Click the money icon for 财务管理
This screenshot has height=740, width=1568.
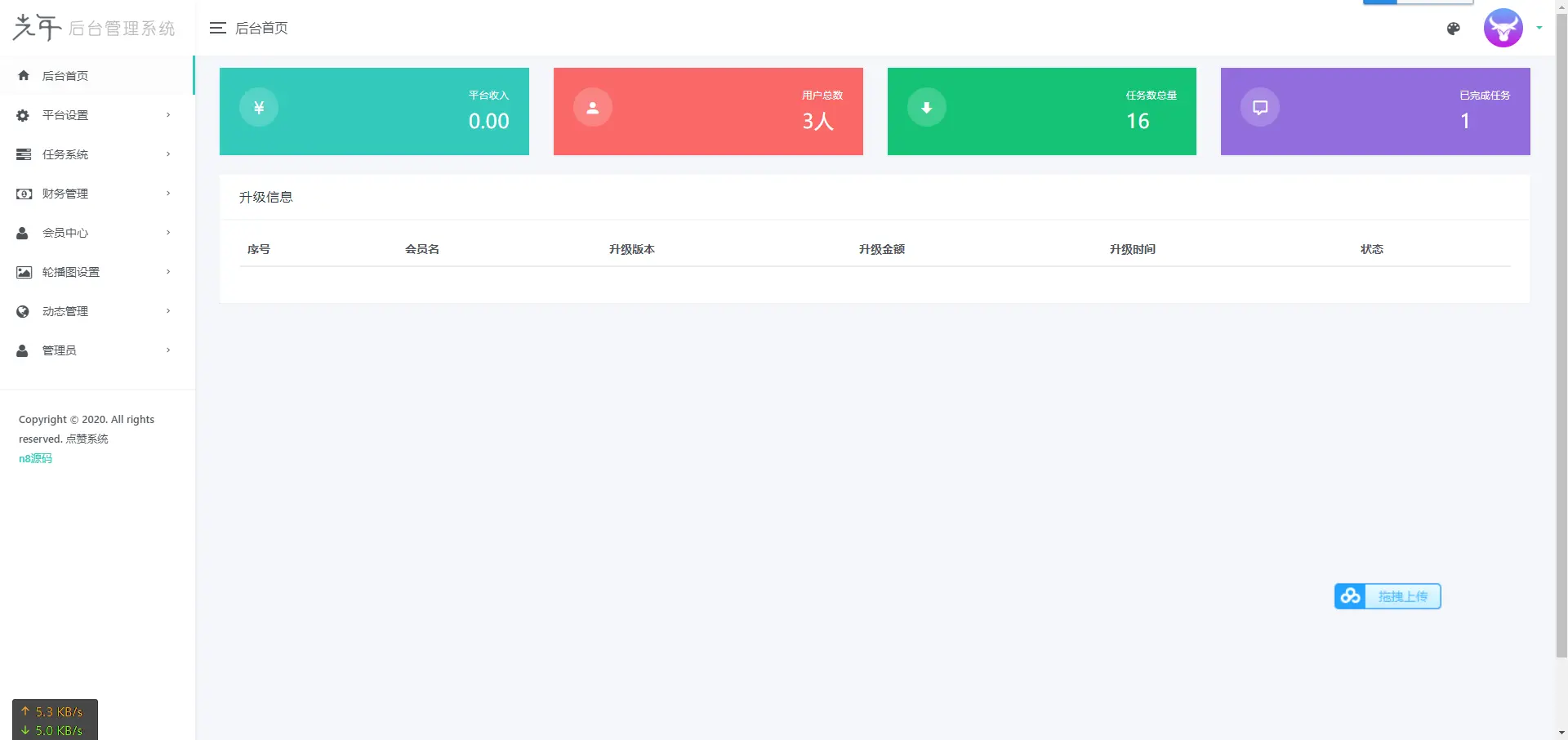(x=24, y=194)
